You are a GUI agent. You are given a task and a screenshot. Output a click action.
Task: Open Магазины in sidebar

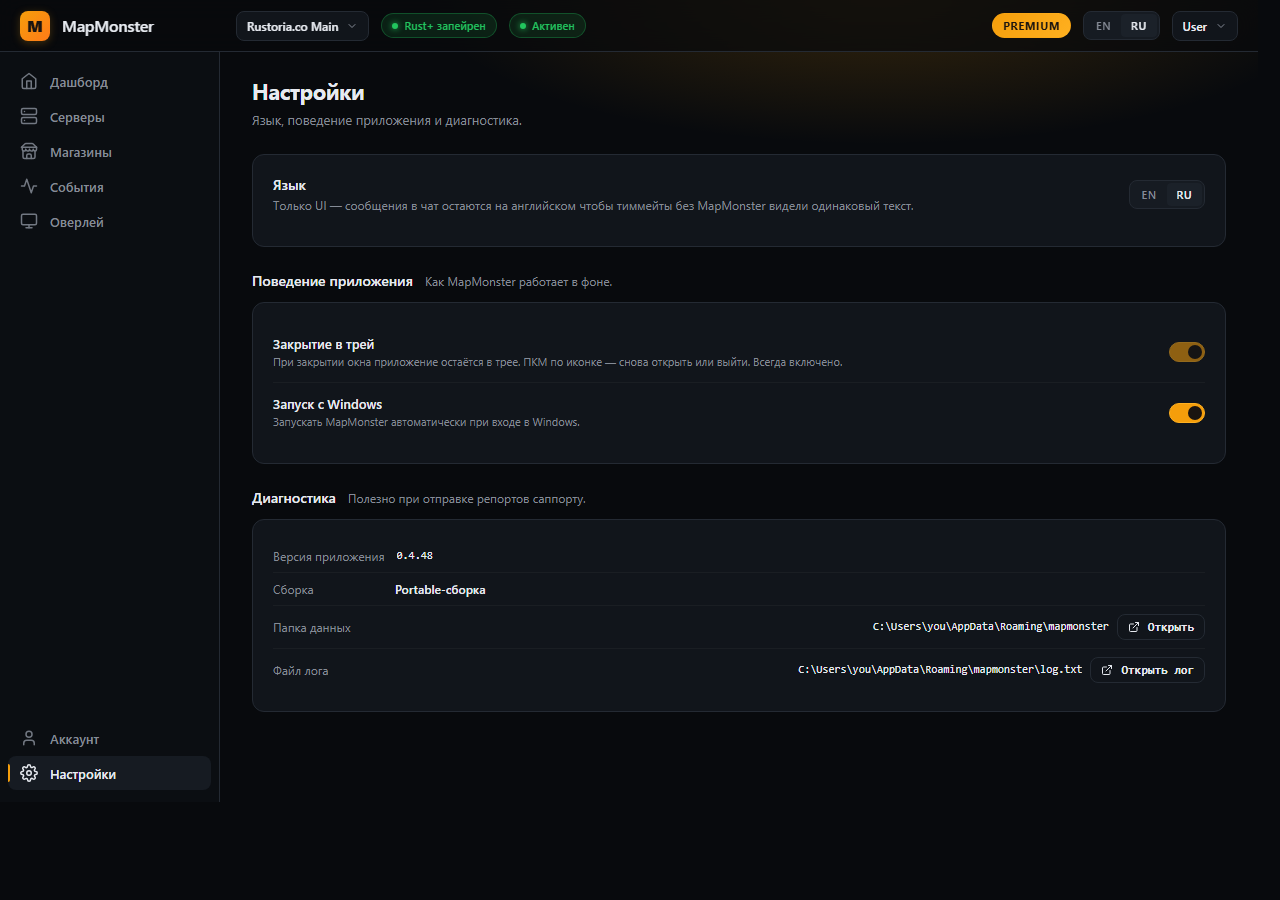[x=110, y=152]
